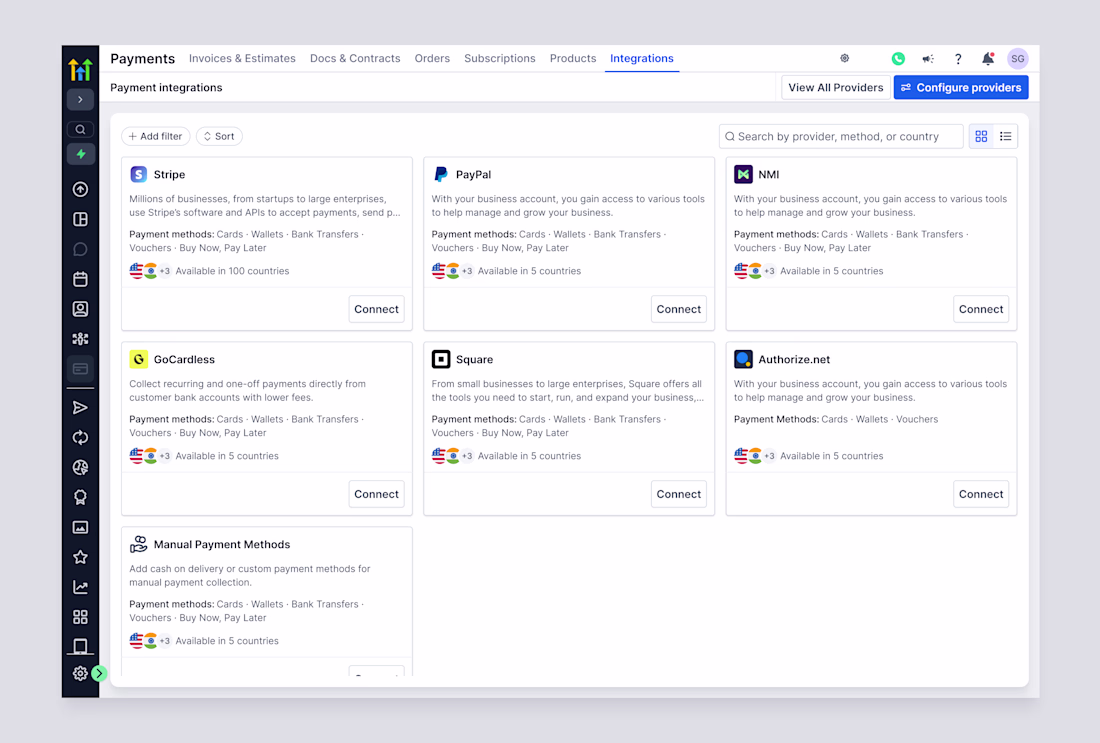Open the Subscriptions tab
This screenshot has height=743, width=1100.
coord(499,58)
